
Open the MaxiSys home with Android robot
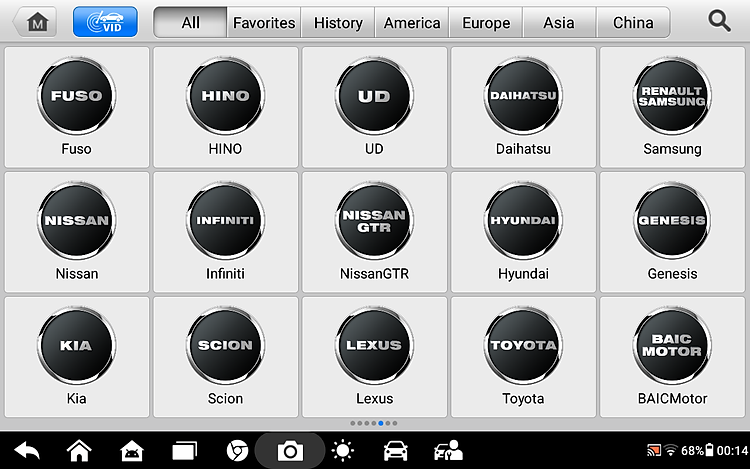pyautogui.click(x=132, y=450)
